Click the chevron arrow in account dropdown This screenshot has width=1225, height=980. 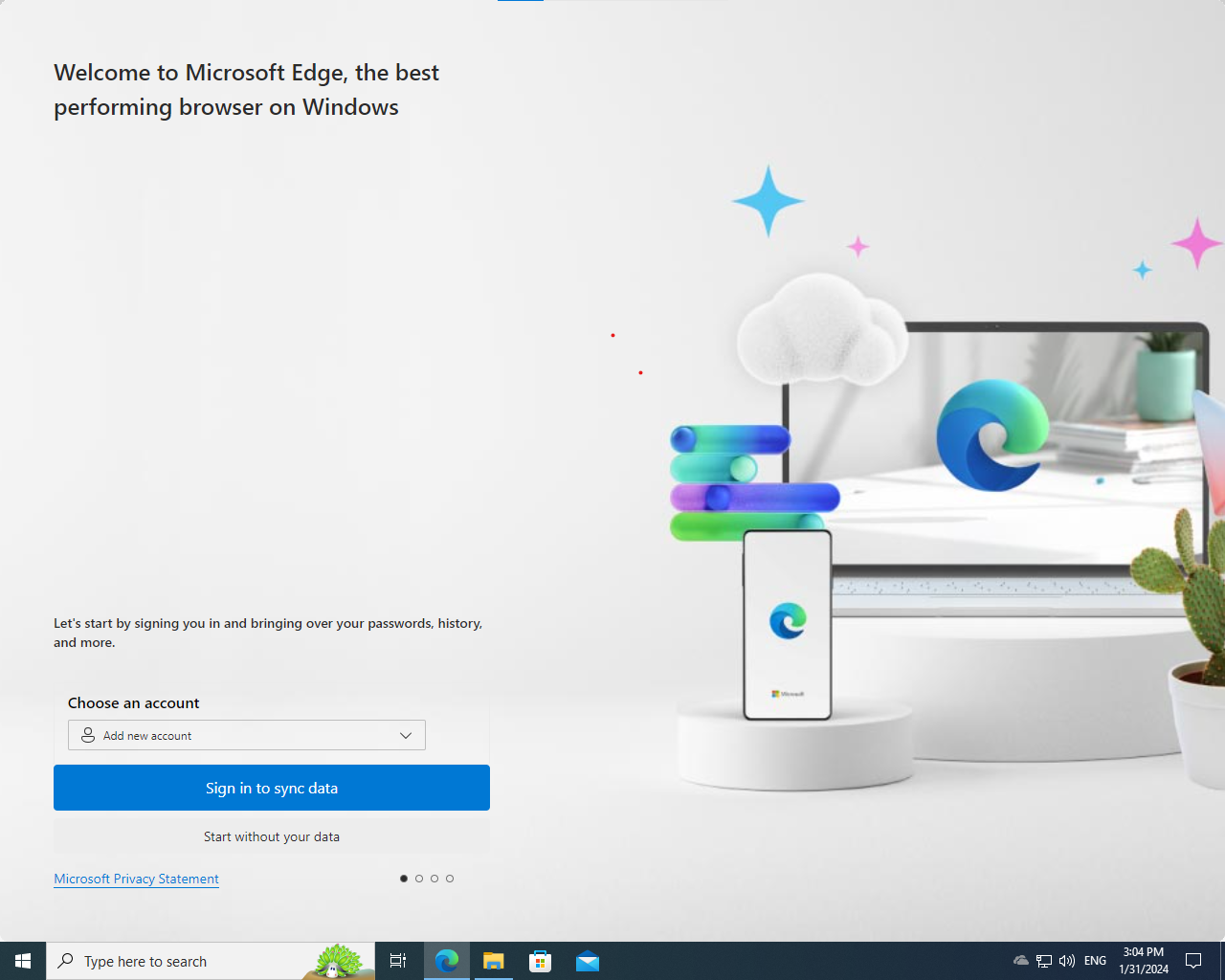[x=406, y=735]
